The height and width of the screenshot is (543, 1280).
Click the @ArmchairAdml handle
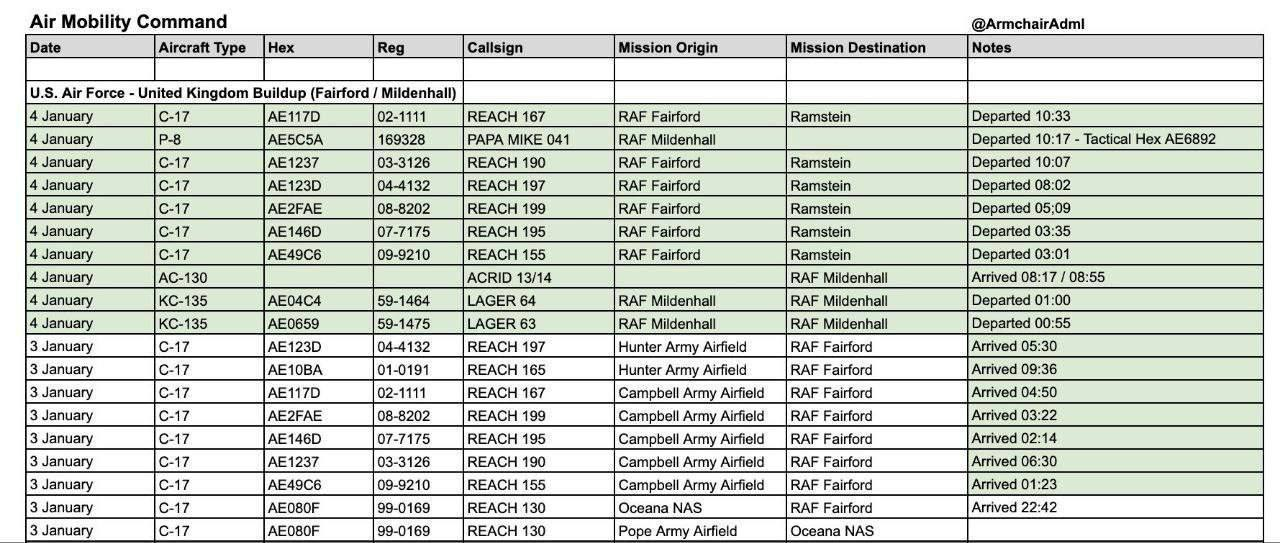1027,25
